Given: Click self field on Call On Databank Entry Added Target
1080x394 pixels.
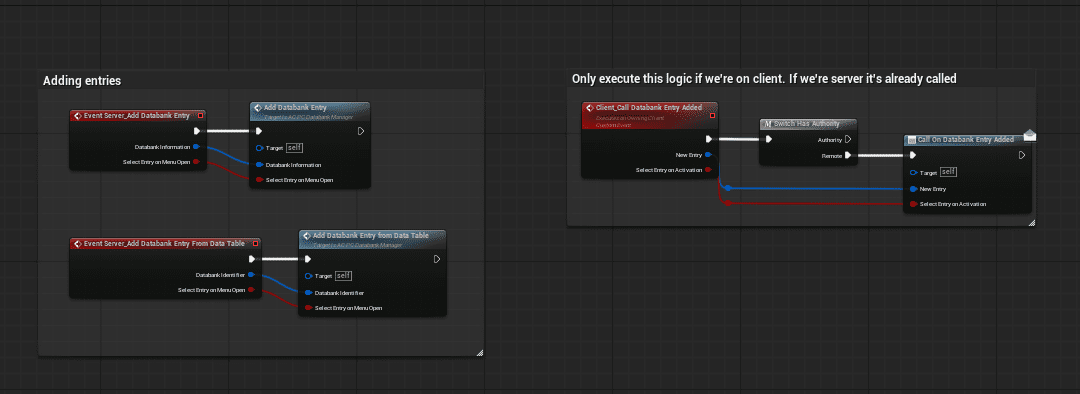Looking at the screenshot, I should tap(948, 172).
